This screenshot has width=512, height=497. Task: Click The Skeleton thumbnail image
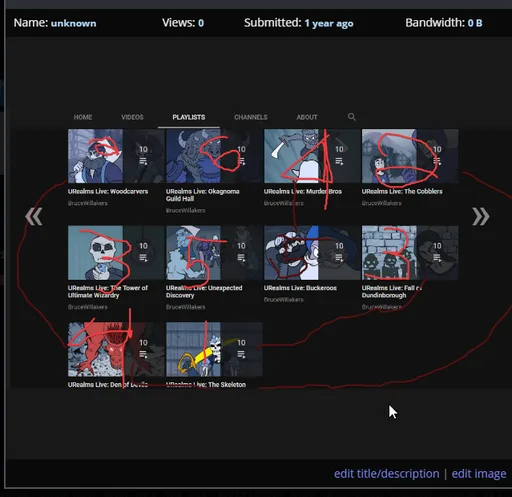214,349
